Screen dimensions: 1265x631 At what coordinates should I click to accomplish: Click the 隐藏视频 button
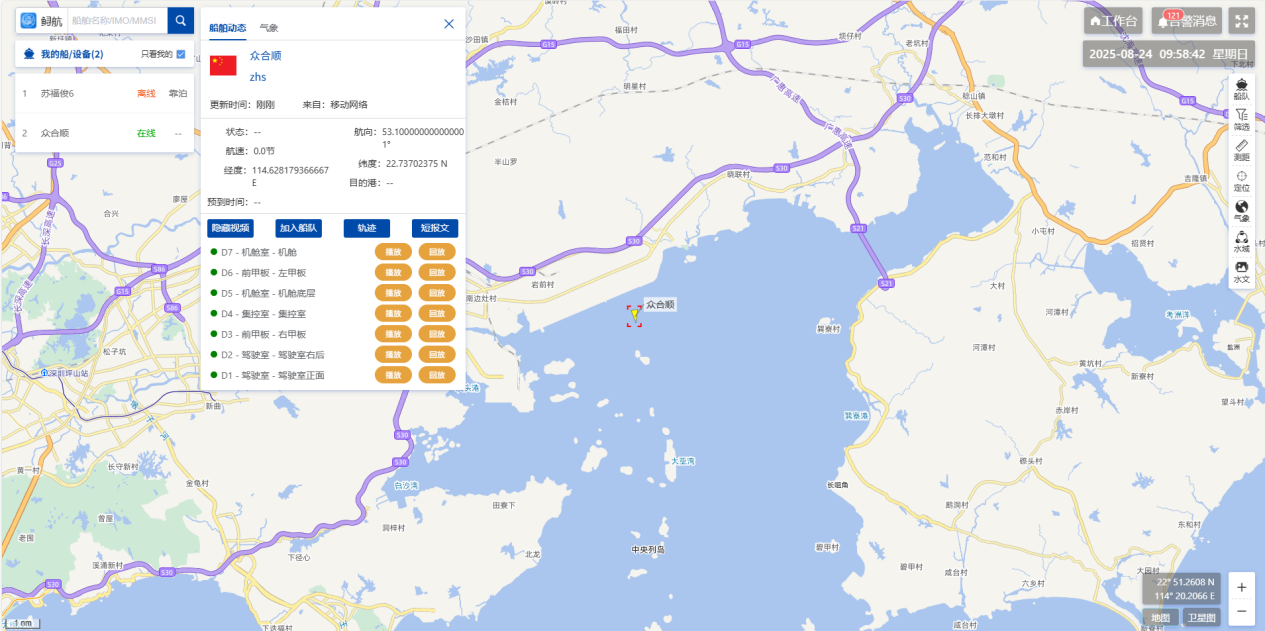[230, 228]
